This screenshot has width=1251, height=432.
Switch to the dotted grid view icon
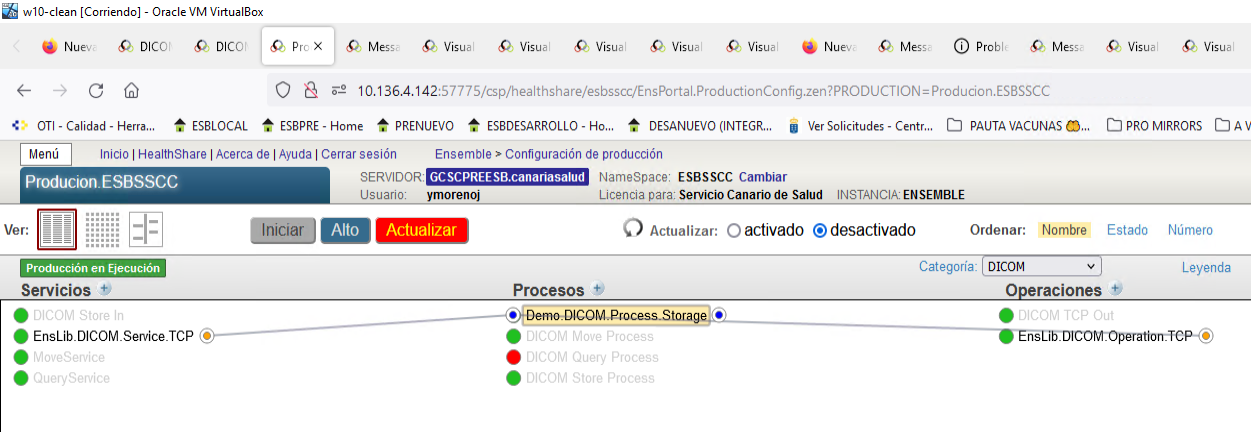(x=102, y=230)
